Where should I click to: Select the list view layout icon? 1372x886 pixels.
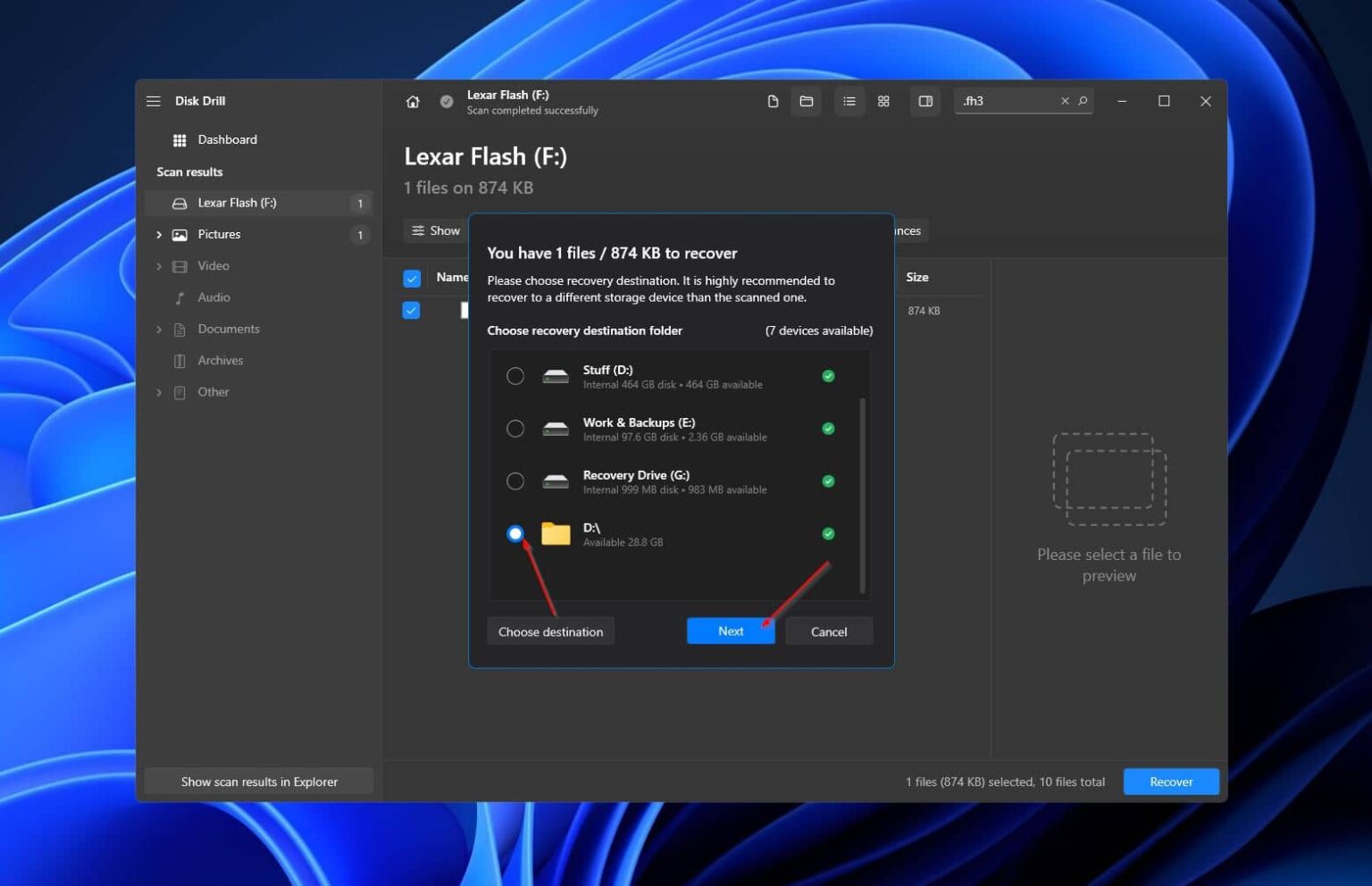849,102
